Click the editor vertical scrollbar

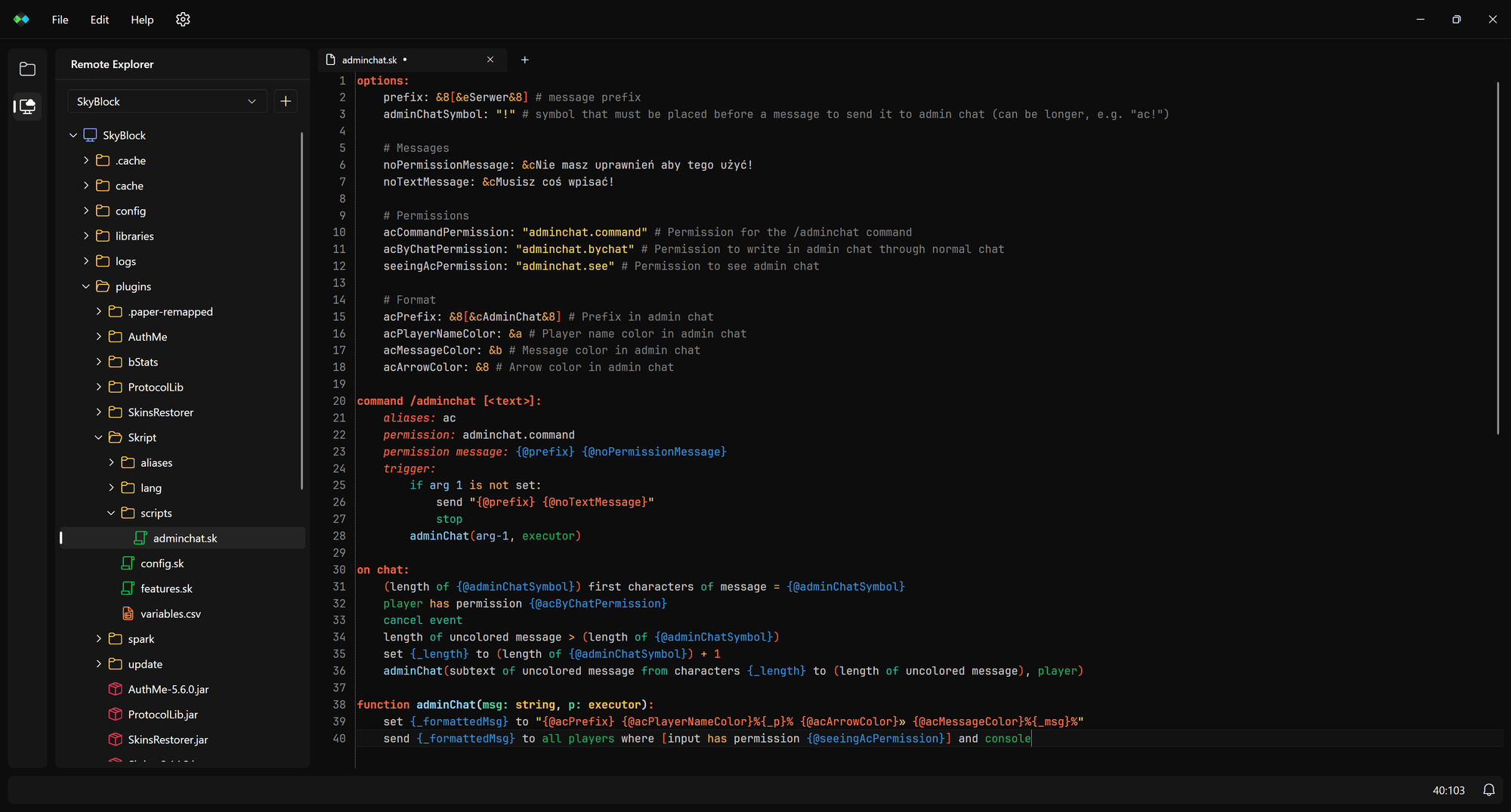(1497, 258)
